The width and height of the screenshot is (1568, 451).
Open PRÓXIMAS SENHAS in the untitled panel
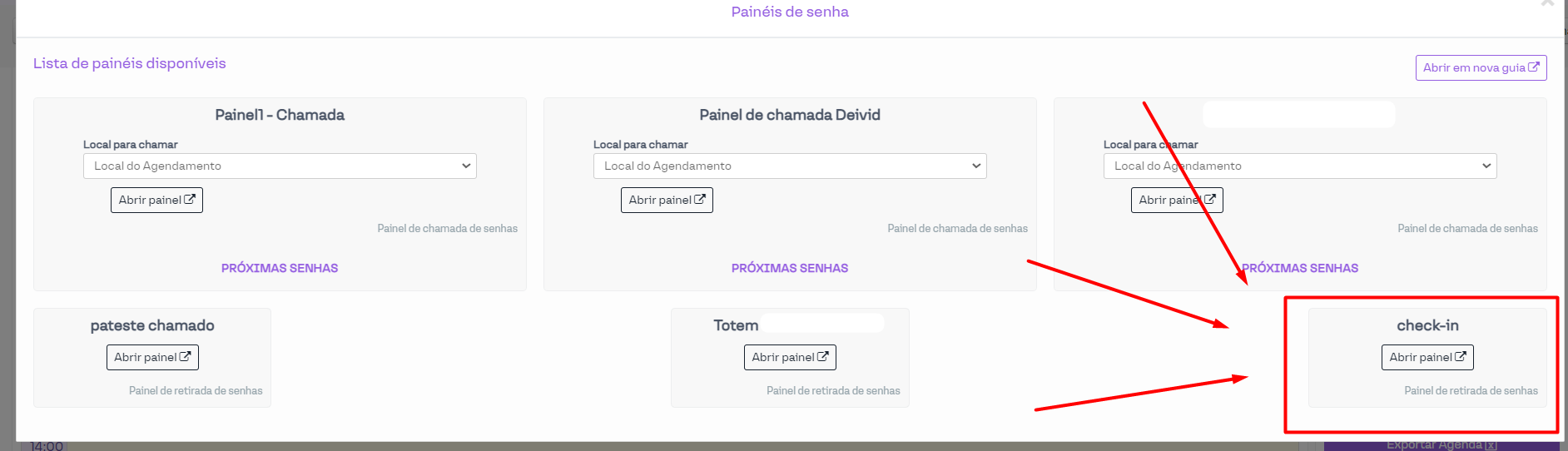1300,268
